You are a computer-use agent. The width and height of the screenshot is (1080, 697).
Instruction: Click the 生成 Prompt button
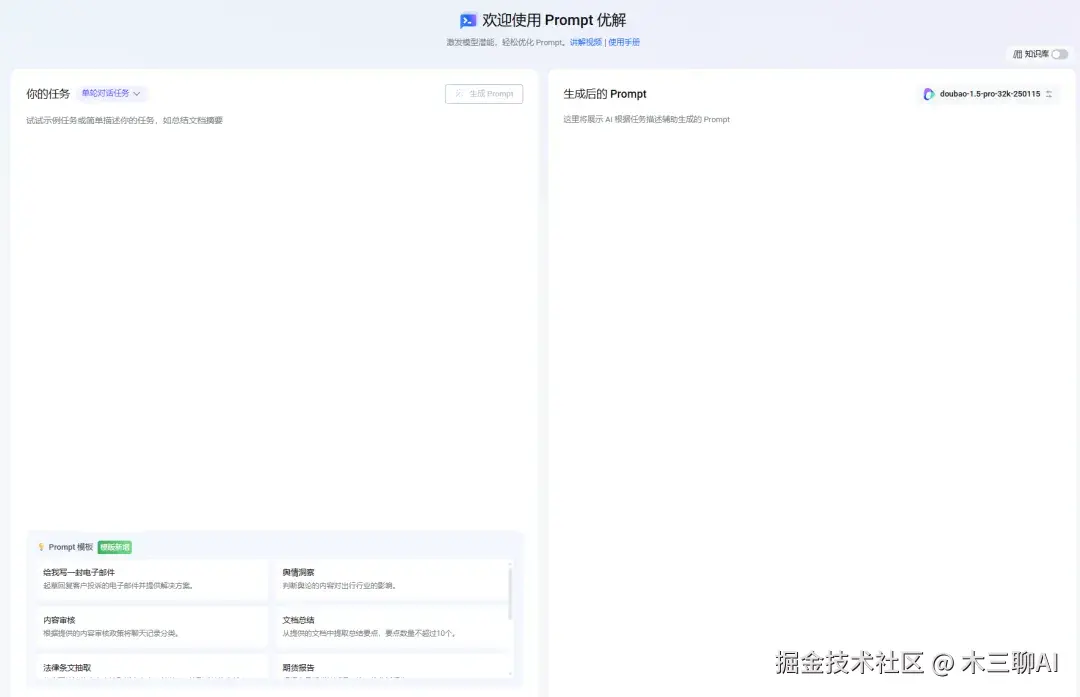pos(484,94)
